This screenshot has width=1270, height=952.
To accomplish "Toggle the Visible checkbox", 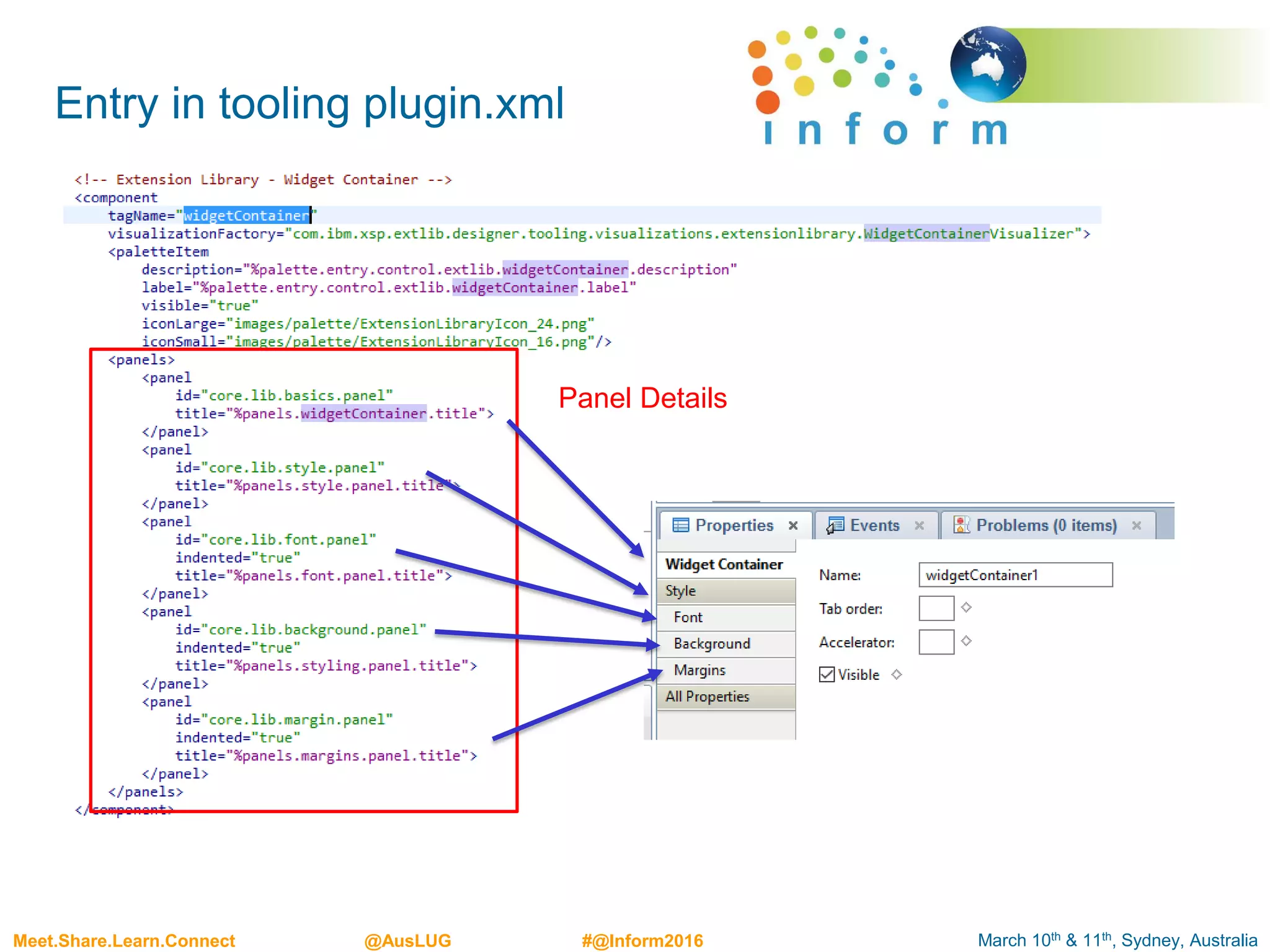I will click(x=827, y=674).
